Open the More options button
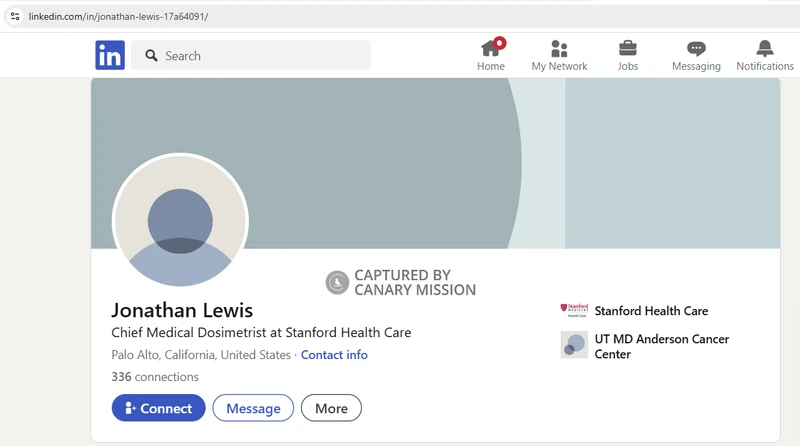 (331, 408)
